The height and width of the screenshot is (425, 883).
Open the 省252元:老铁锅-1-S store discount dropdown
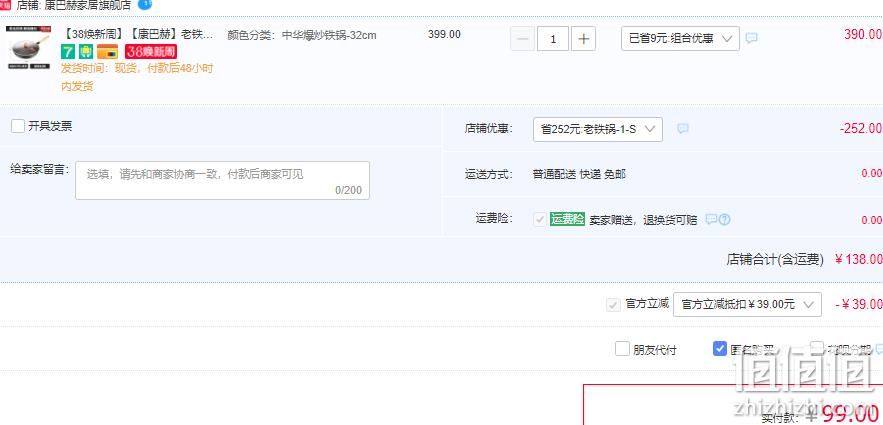(x=597, y=129)
